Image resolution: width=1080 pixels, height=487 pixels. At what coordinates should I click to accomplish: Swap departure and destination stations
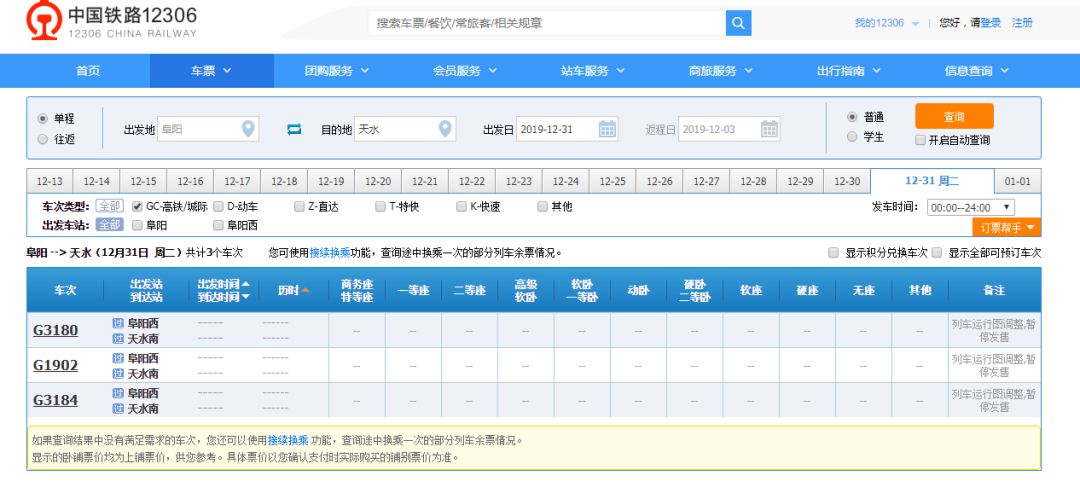pyautogui.click(x=294, y=129)
